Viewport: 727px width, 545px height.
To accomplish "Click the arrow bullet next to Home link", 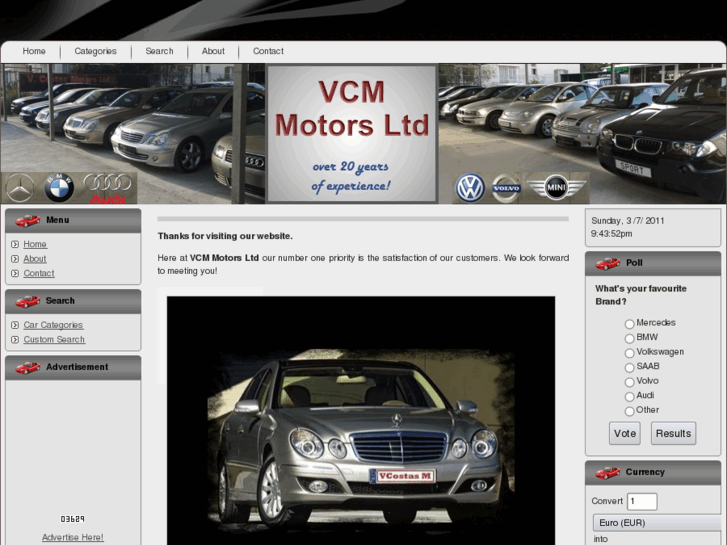I will [15, 244].
